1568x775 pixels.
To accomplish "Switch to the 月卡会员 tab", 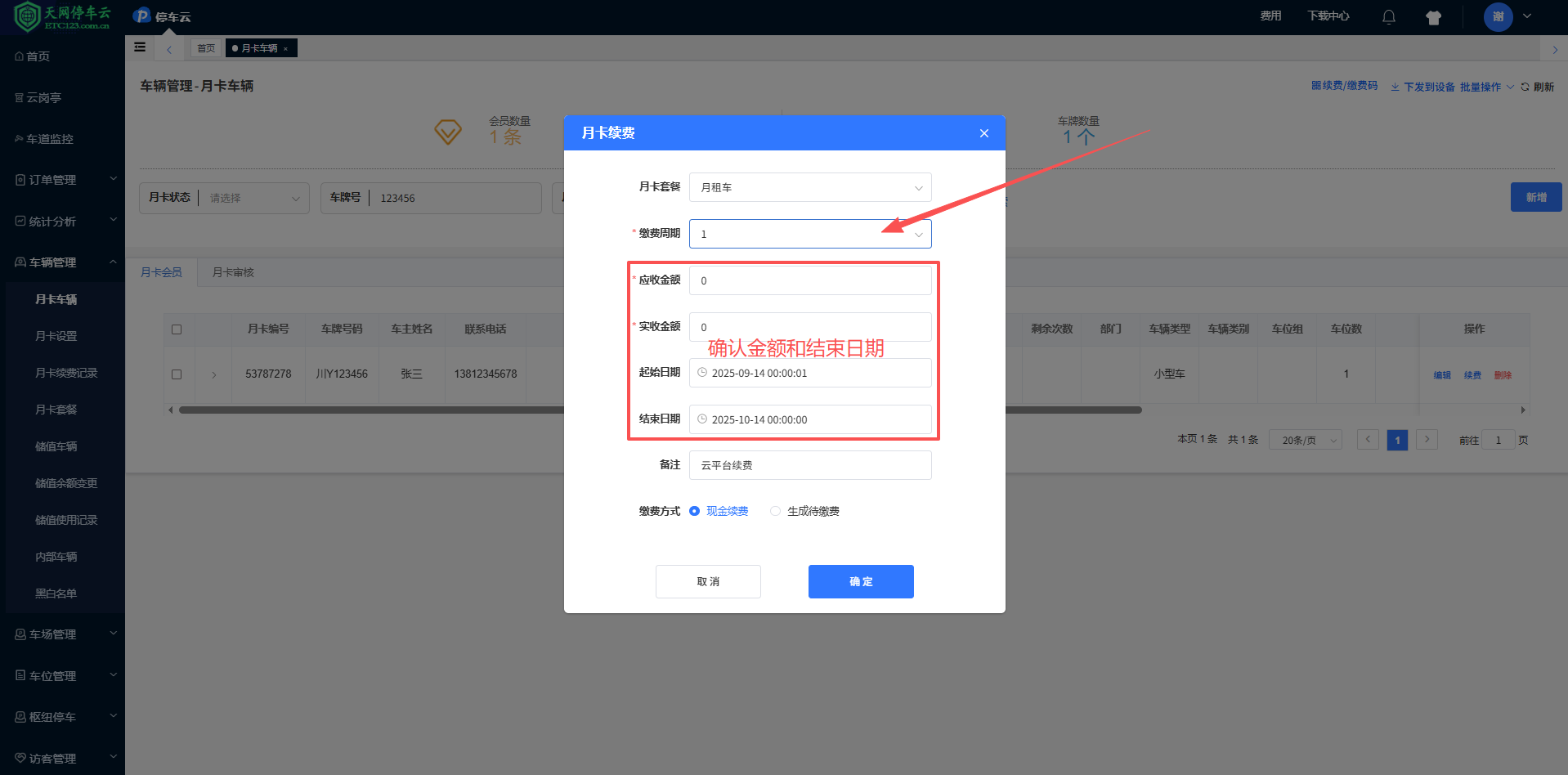I will point(161,272).
